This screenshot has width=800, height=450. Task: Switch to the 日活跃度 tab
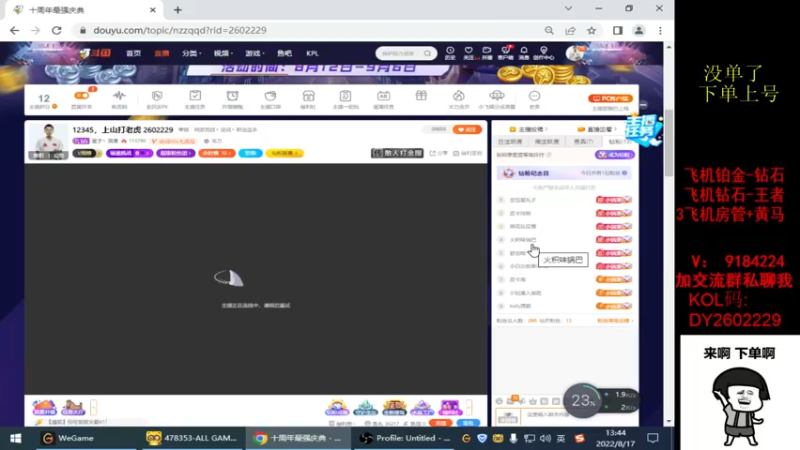click(510, 141)
